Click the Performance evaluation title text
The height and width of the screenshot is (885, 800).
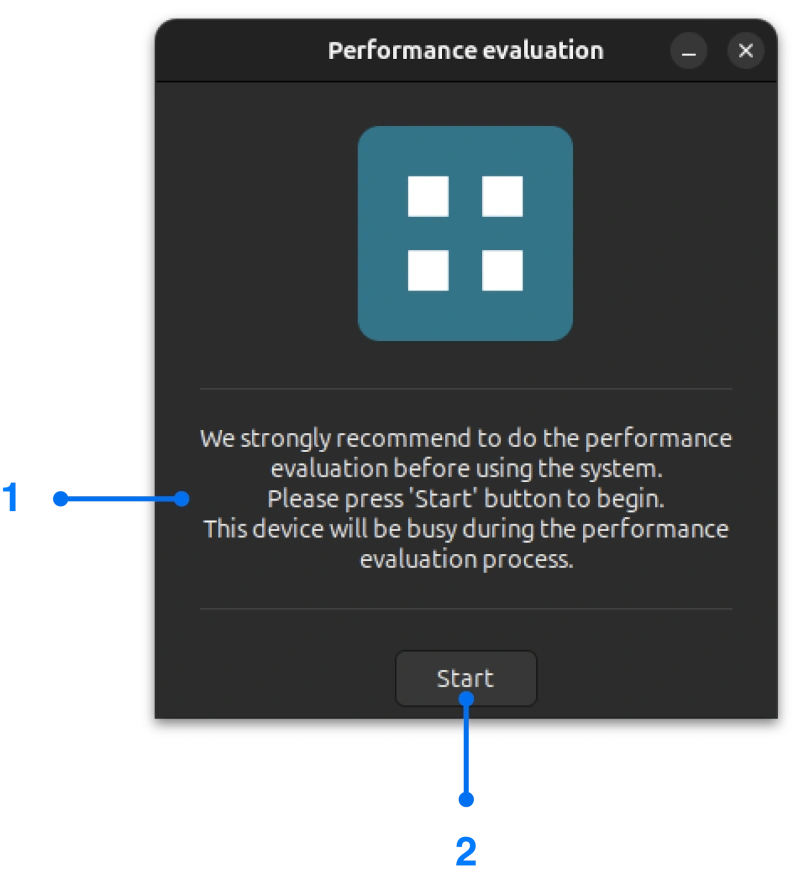[465, 49]
